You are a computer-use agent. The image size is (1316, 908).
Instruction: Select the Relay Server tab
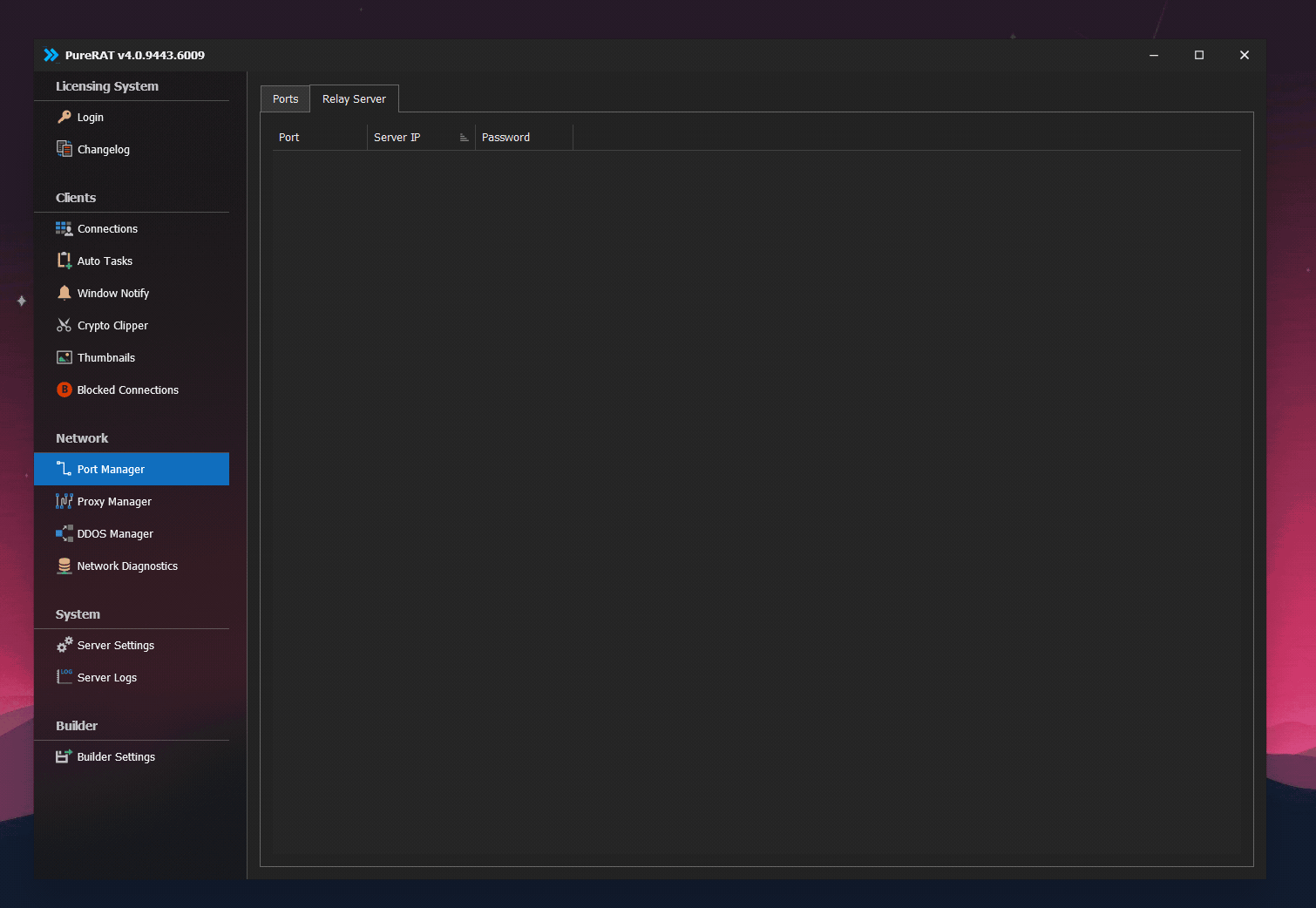pyautogui.click(x=354, y=98)
